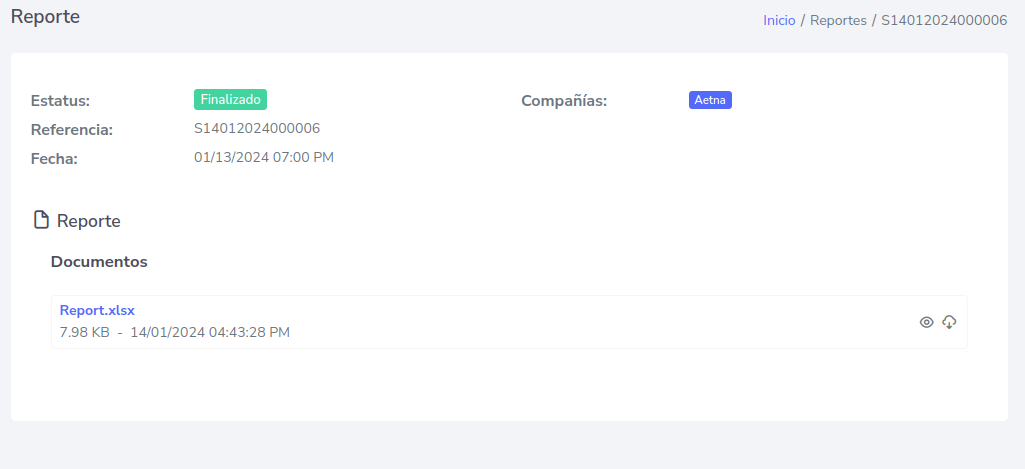Go to Inicio in the breadcrumb
This screenshot has height=469, width=1025.
click(x=779, y=20)
